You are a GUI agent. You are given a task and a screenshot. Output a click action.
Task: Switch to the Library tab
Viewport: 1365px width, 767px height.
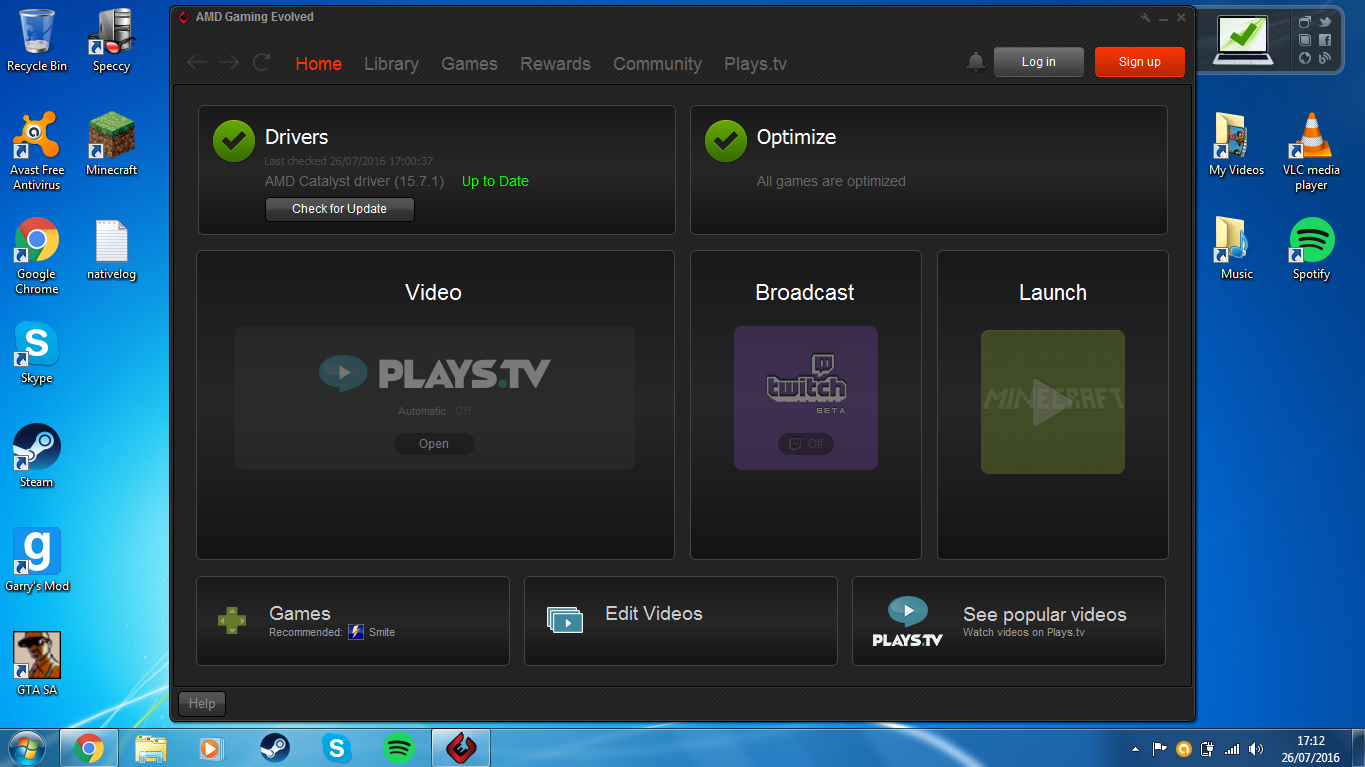(x=391, y=63)
